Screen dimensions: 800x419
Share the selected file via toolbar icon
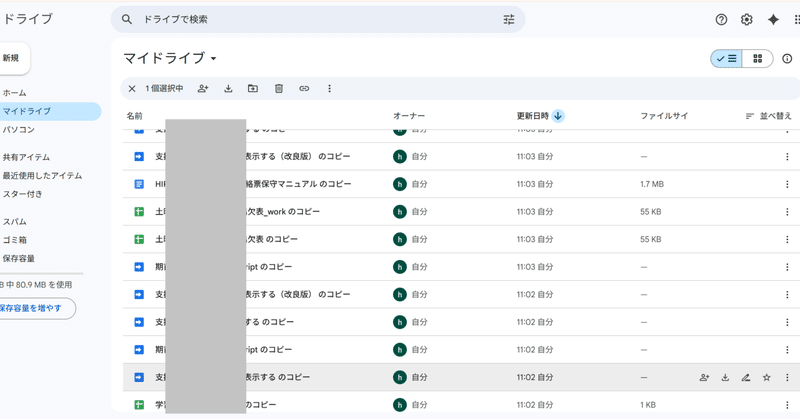pyautogui.click(x=203, y=89)
